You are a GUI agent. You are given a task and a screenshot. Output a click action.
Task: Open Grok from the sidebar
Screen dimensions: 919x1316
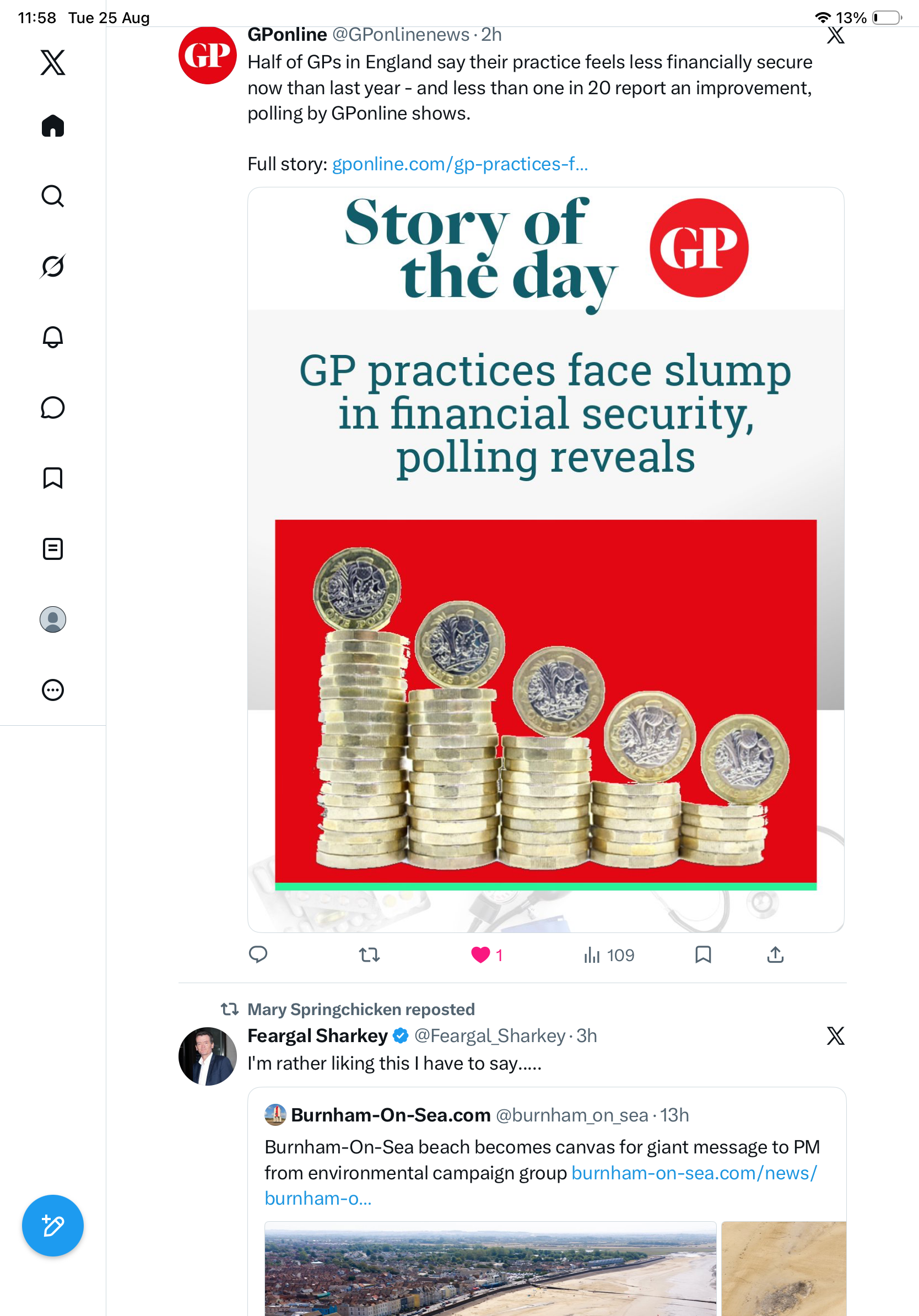(x=53, y=267)
